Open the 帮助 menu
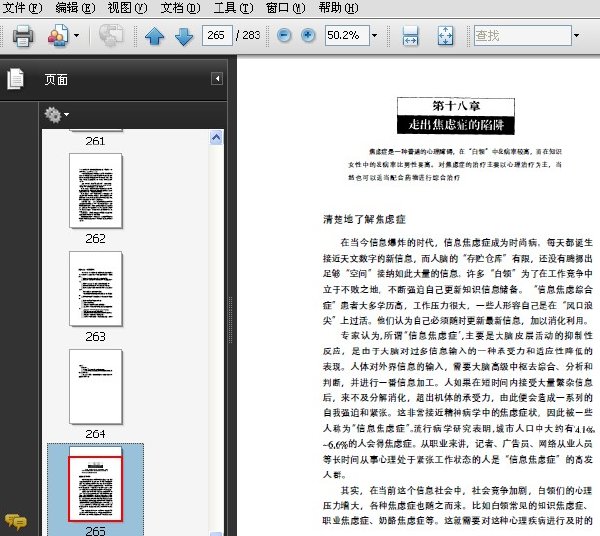 (339, 8)
